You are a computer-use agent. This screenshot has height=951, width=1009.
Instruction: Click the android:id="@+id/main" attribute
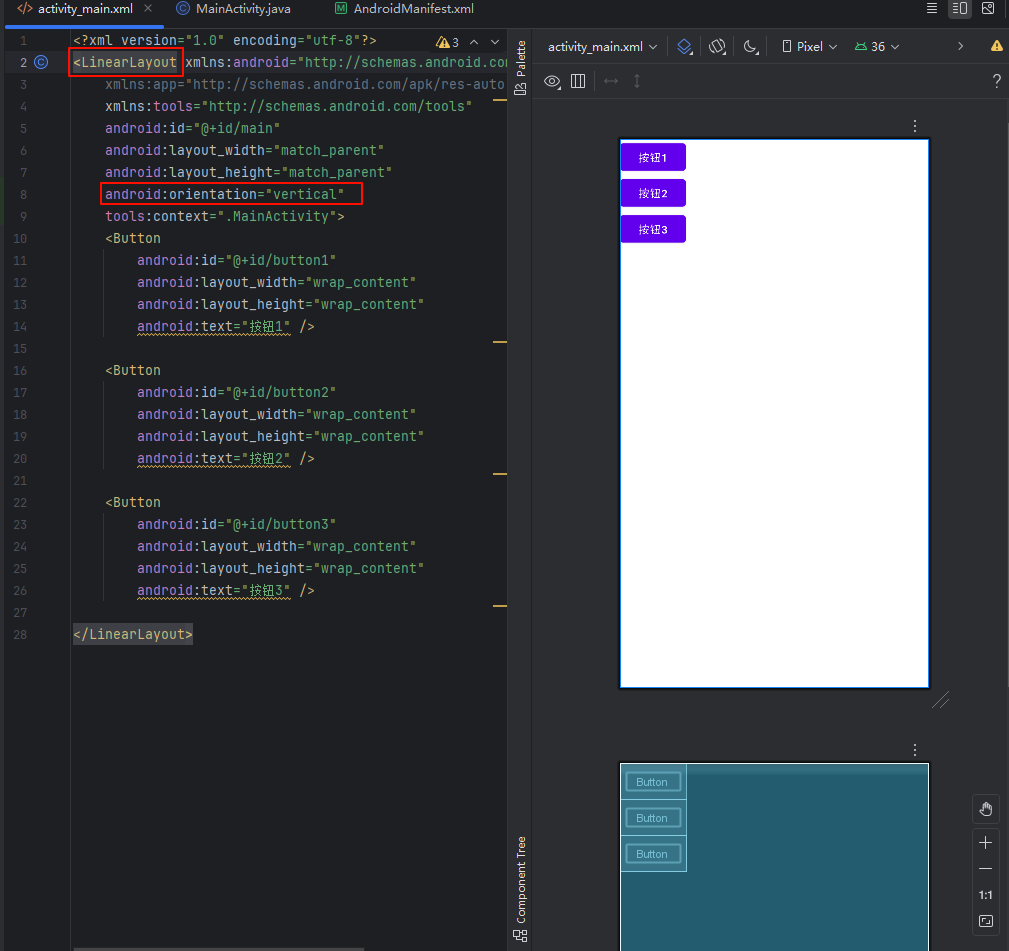point(192,129)
